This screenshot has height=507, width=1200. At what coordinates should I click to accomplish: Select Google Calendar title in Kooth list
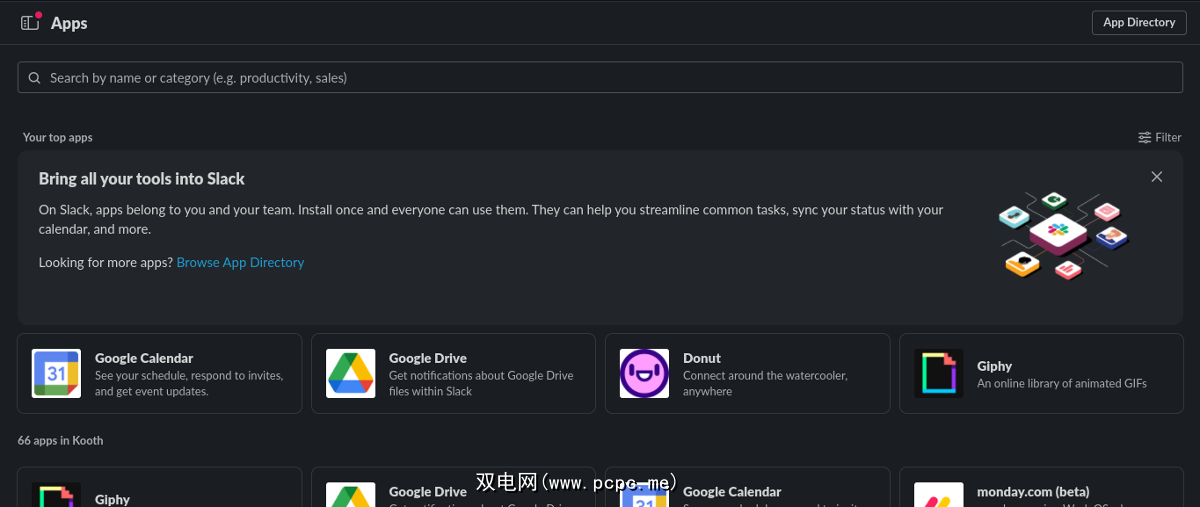pyautogui.click(x=732, y=492)
